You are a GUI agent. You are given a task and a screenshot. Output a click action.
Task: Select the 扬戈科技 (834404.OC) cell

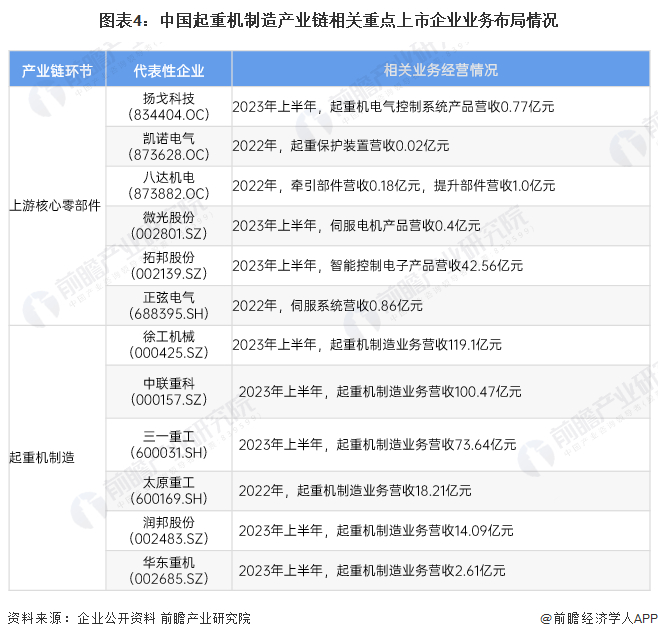click(x=169, y=107)
